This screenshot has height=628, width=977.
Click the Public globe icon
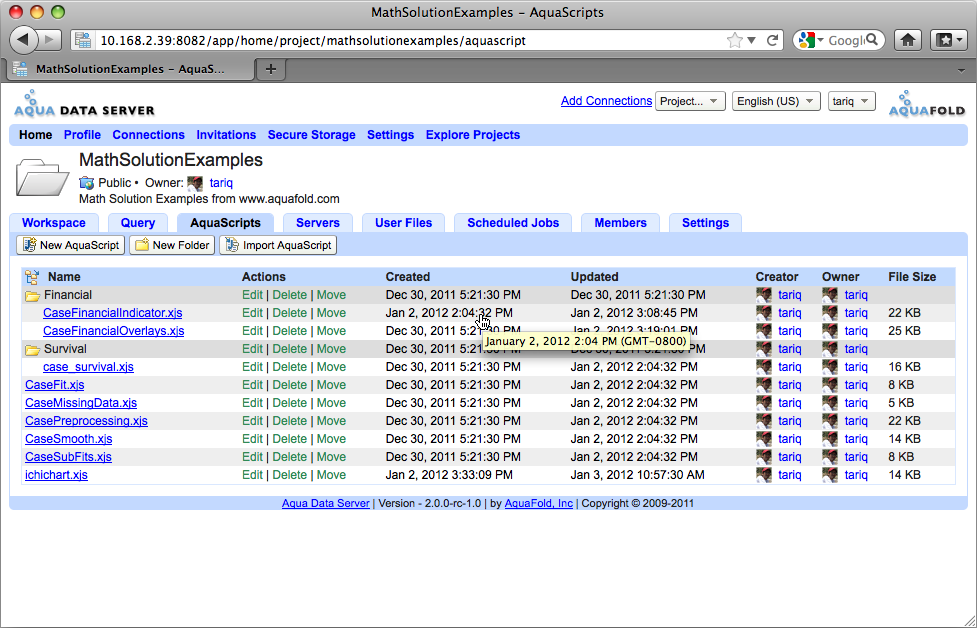(x=87, y=183)
